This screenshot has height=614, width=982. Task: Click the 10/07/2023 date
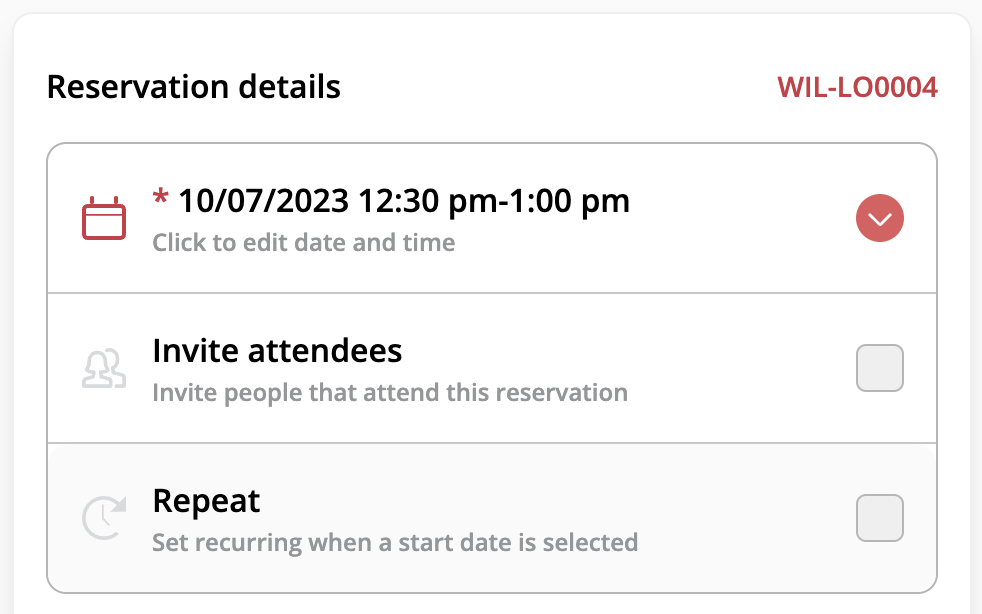click(263, 201)
